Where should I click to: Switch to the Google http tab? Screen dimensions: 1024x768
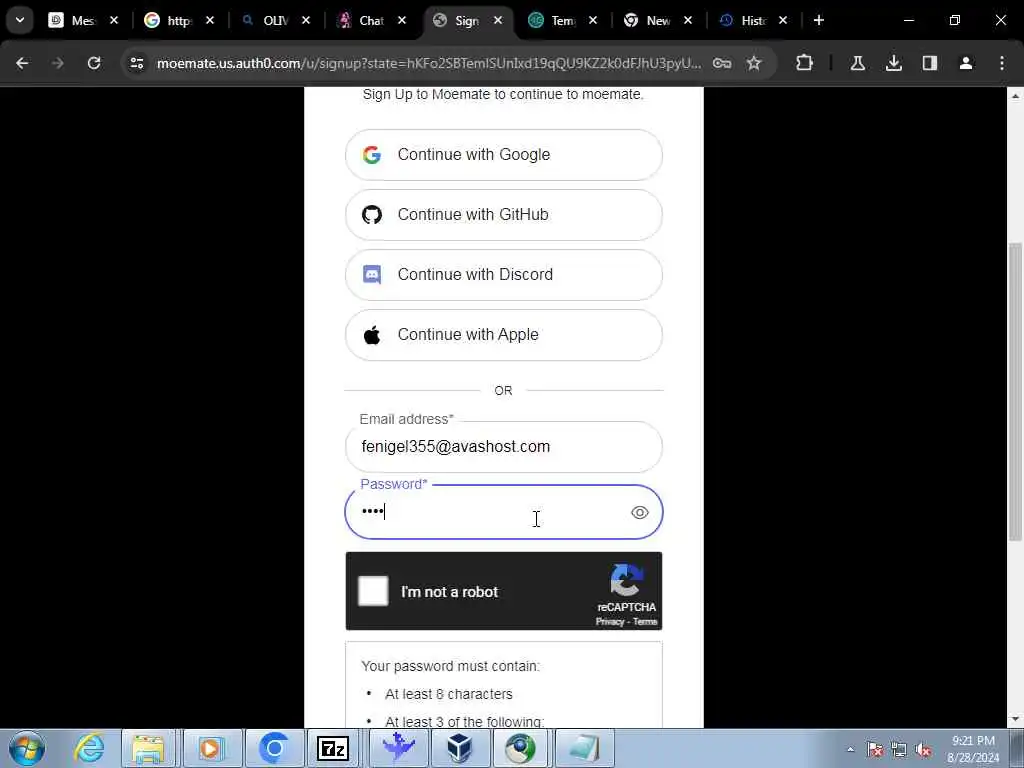point(178,20)
